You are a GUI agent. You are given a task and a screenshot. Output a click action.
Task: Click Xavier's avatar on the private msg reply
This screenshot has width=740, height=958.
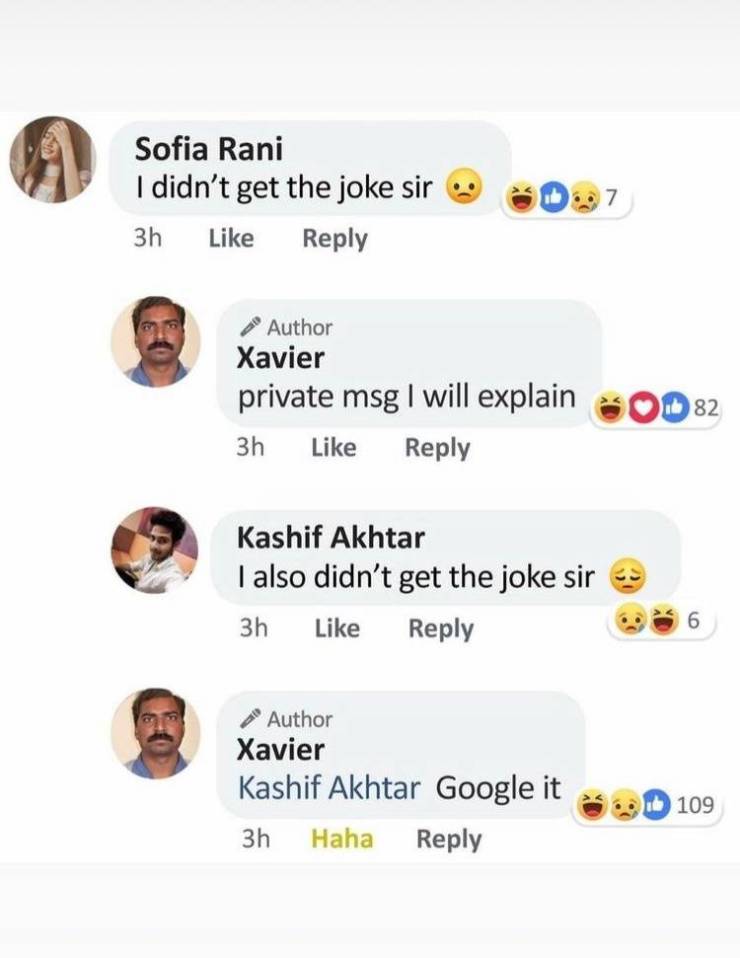(155, 341)
